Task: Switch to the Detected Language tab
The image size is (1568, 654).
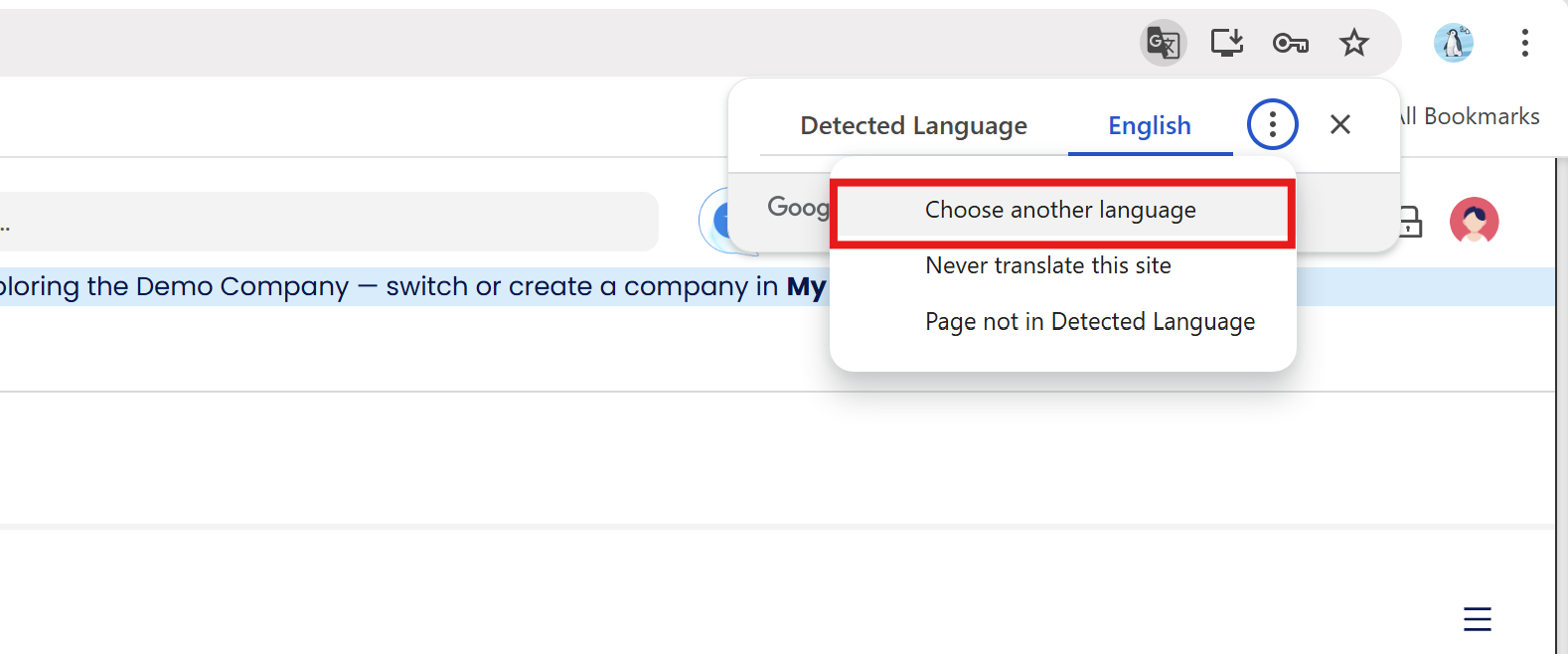Action: click(913, 126)
